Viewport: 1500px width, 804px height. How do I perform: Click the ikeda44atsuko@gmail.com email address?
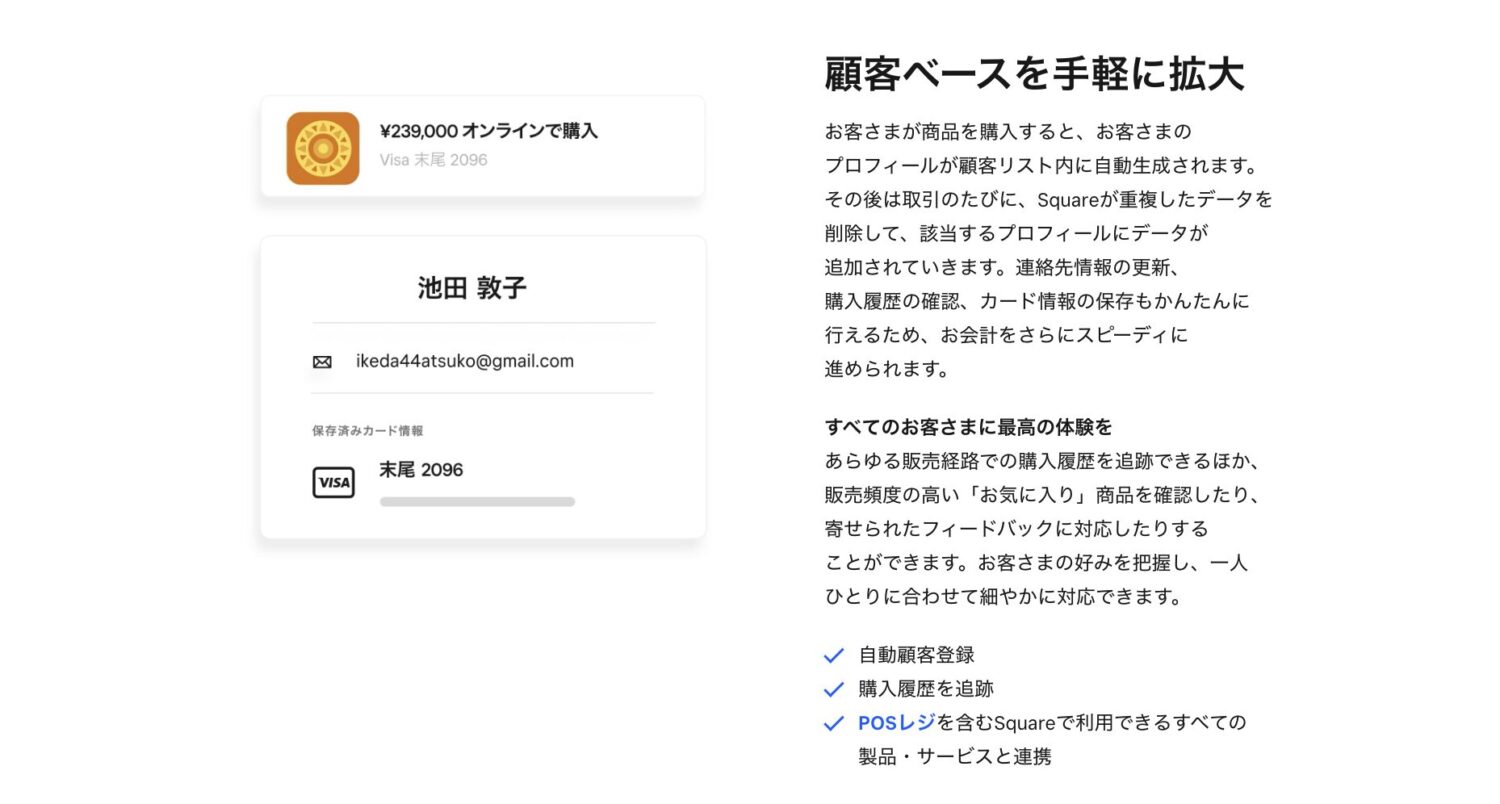coord(466,361)
